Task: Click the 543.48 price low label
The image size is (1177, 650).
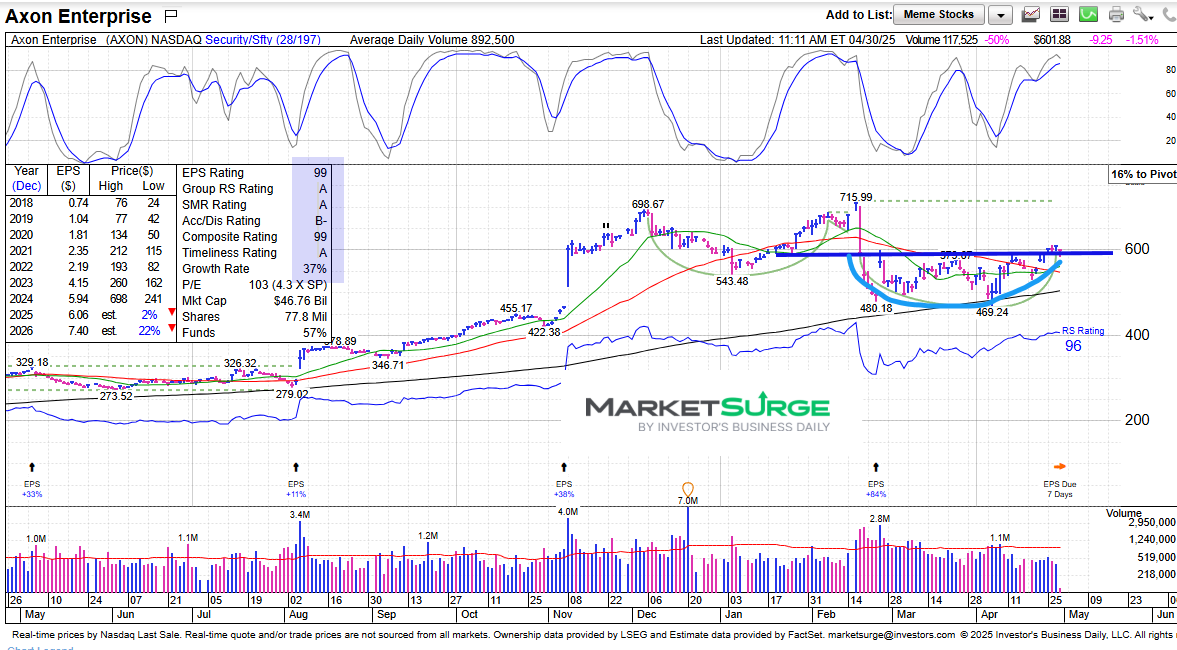Action: click(x=732, y=281)
